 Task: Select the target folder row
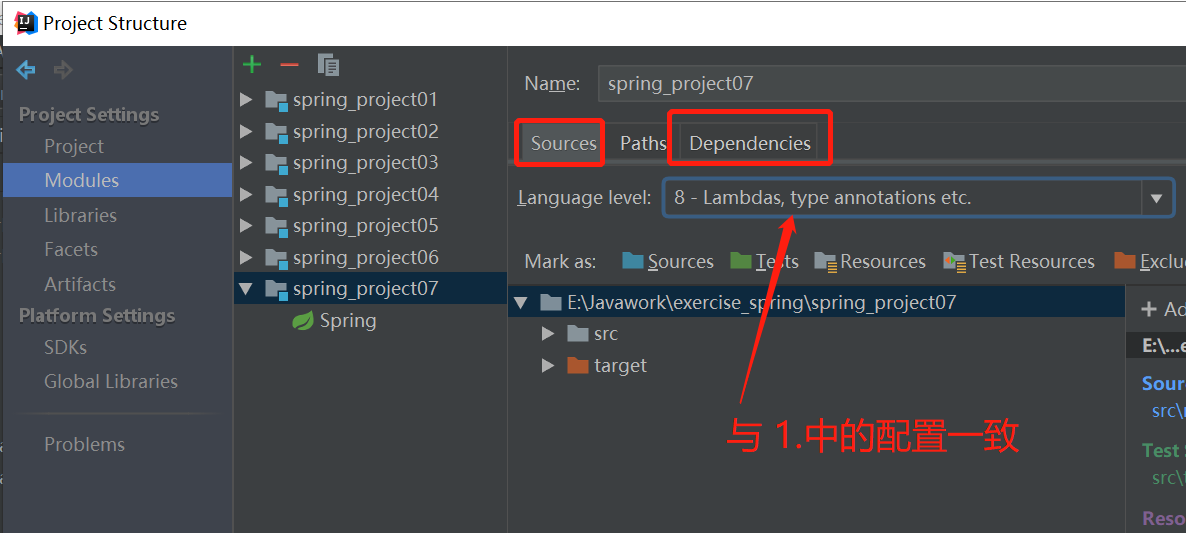tap(619, 365)
